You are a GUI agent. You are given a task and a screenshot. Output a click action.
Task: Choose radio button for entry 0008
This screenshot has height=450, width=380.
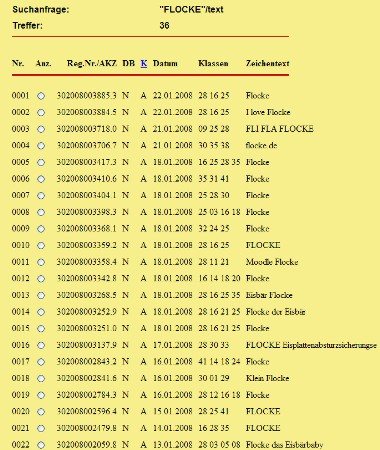(x=41, y=212)
